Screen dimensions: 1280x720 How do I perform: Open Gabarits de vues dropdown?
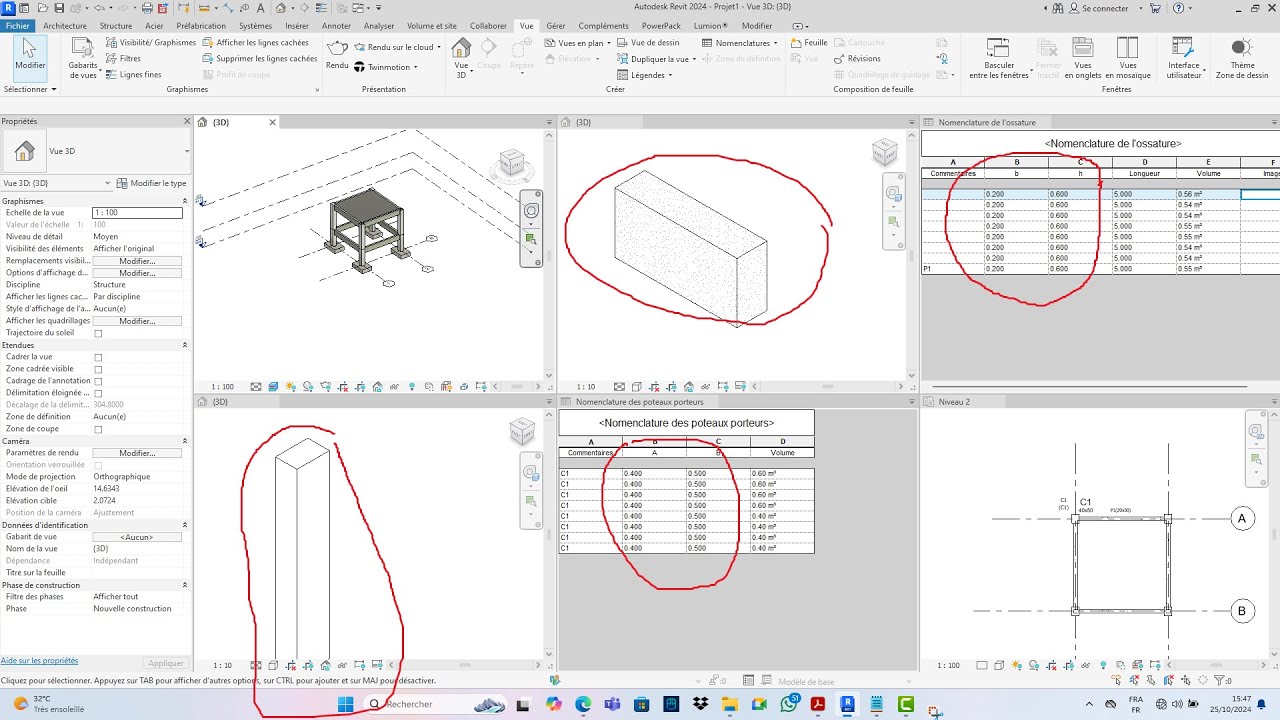(83, 60)
